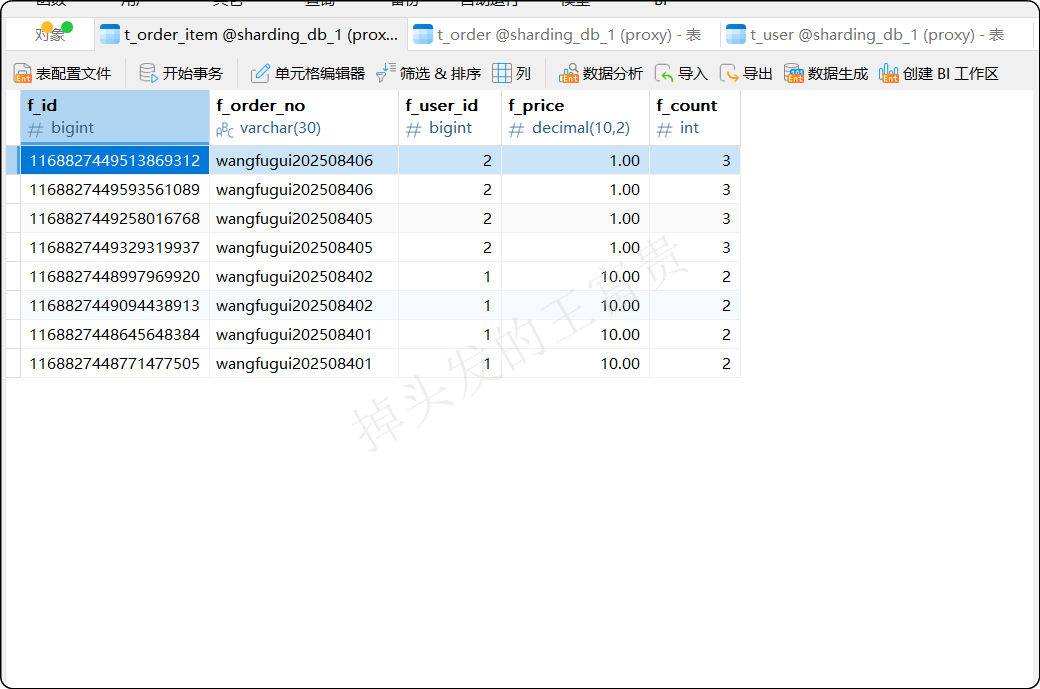Select the f_user_id column header
The height and width of the screenshot is (689, 1040).
450,117
